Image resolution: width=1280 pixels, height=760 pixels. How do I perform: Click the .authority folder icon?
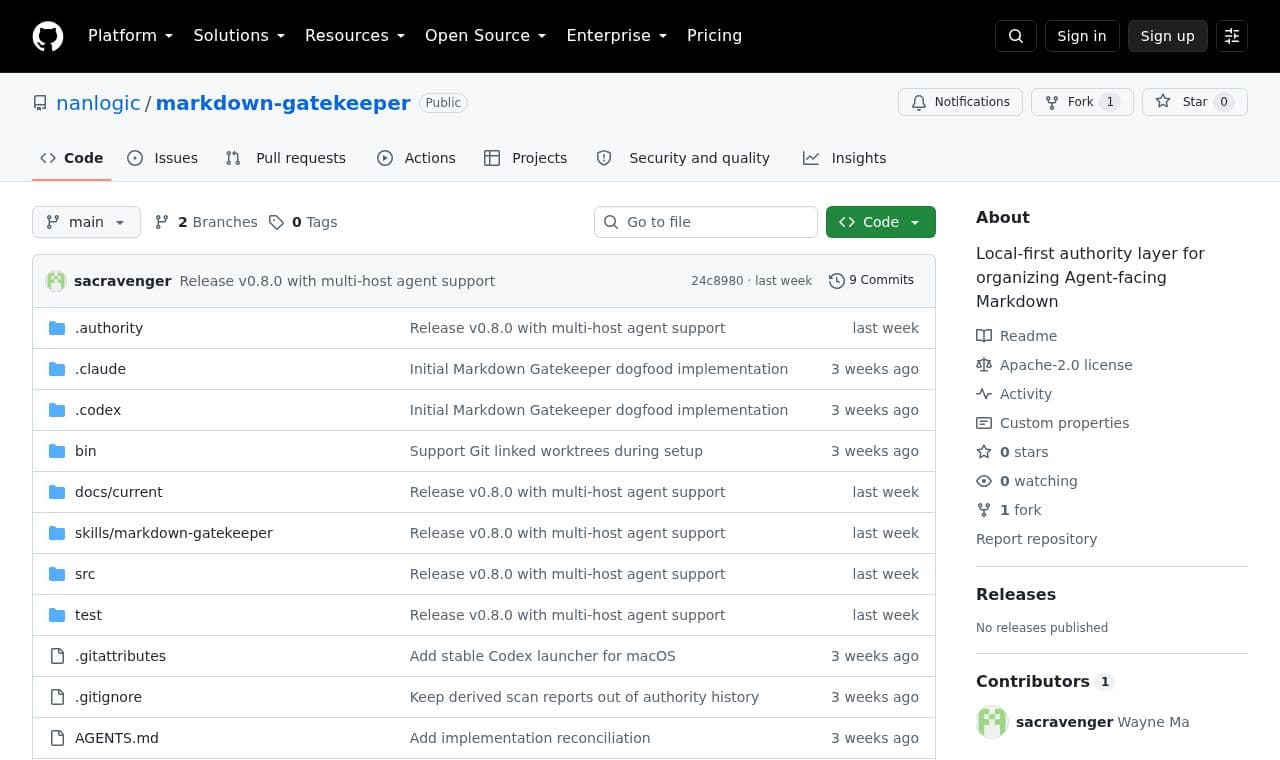(x=57, y=328)
